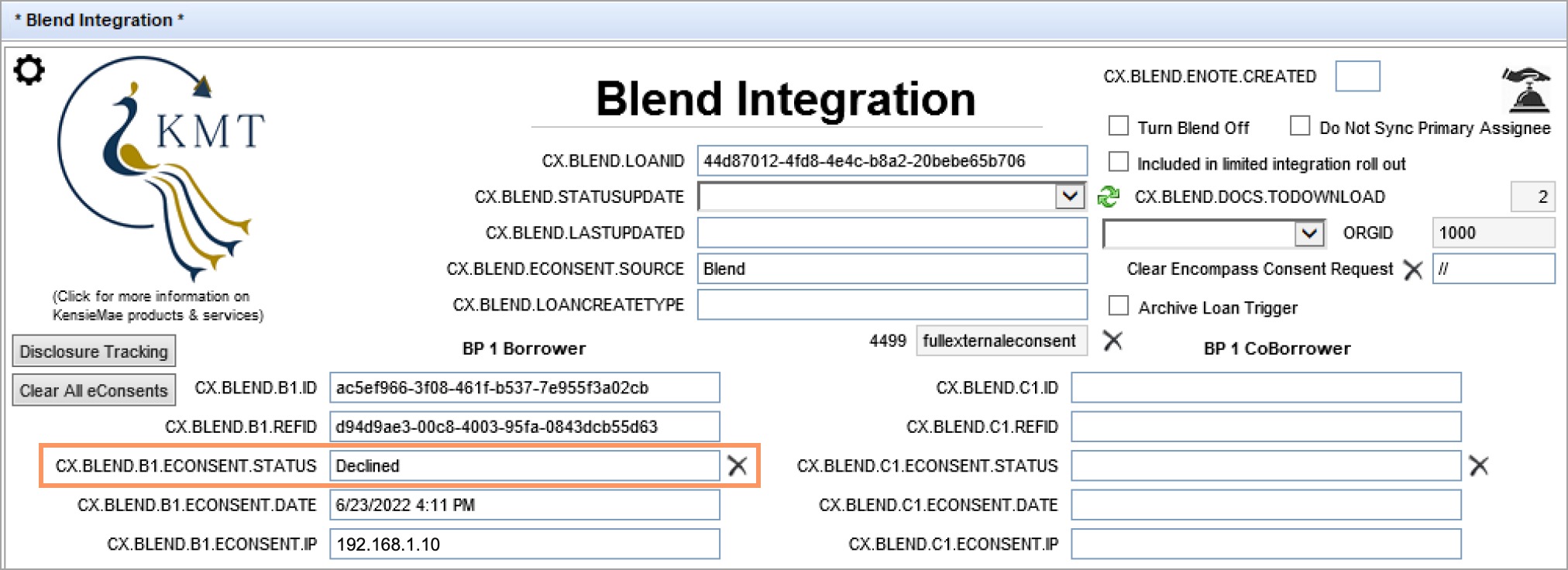
Task: Click the Disclosure Tracking button
Action: 94,351
